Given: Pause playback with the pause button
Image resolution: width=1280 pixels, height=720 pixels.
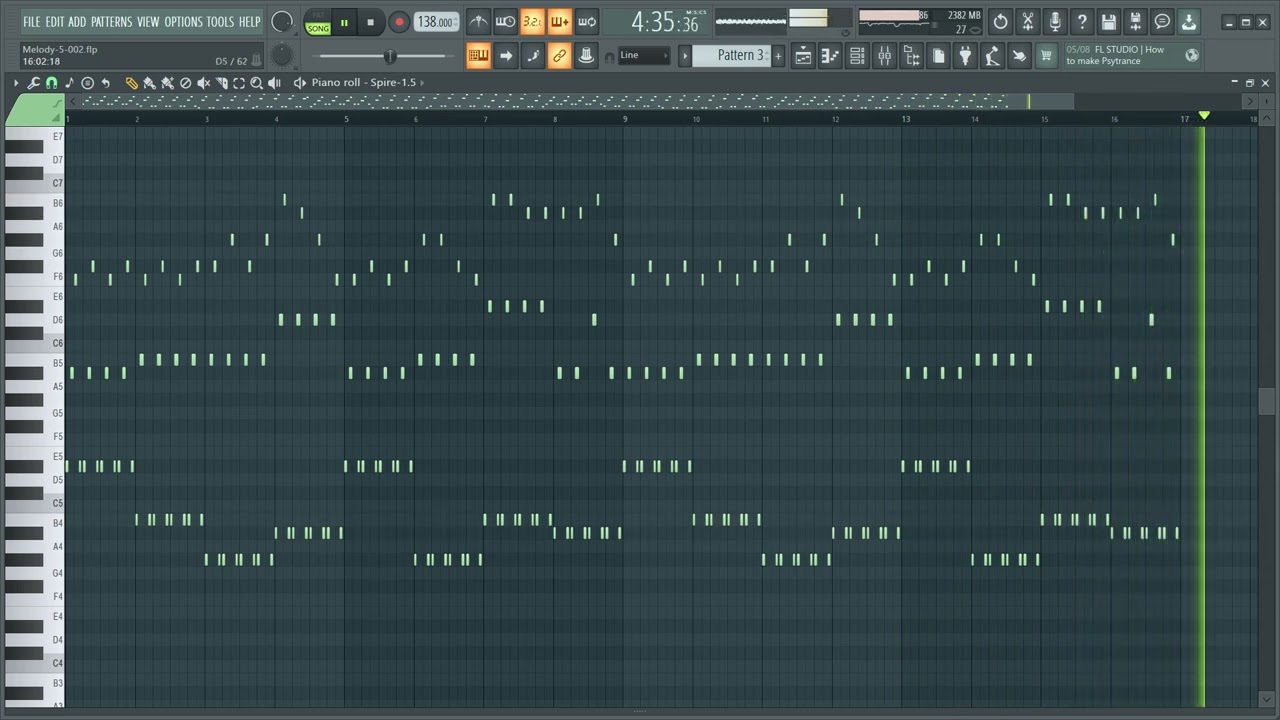Looking at the screenshot, I should (x=344, y=22).
